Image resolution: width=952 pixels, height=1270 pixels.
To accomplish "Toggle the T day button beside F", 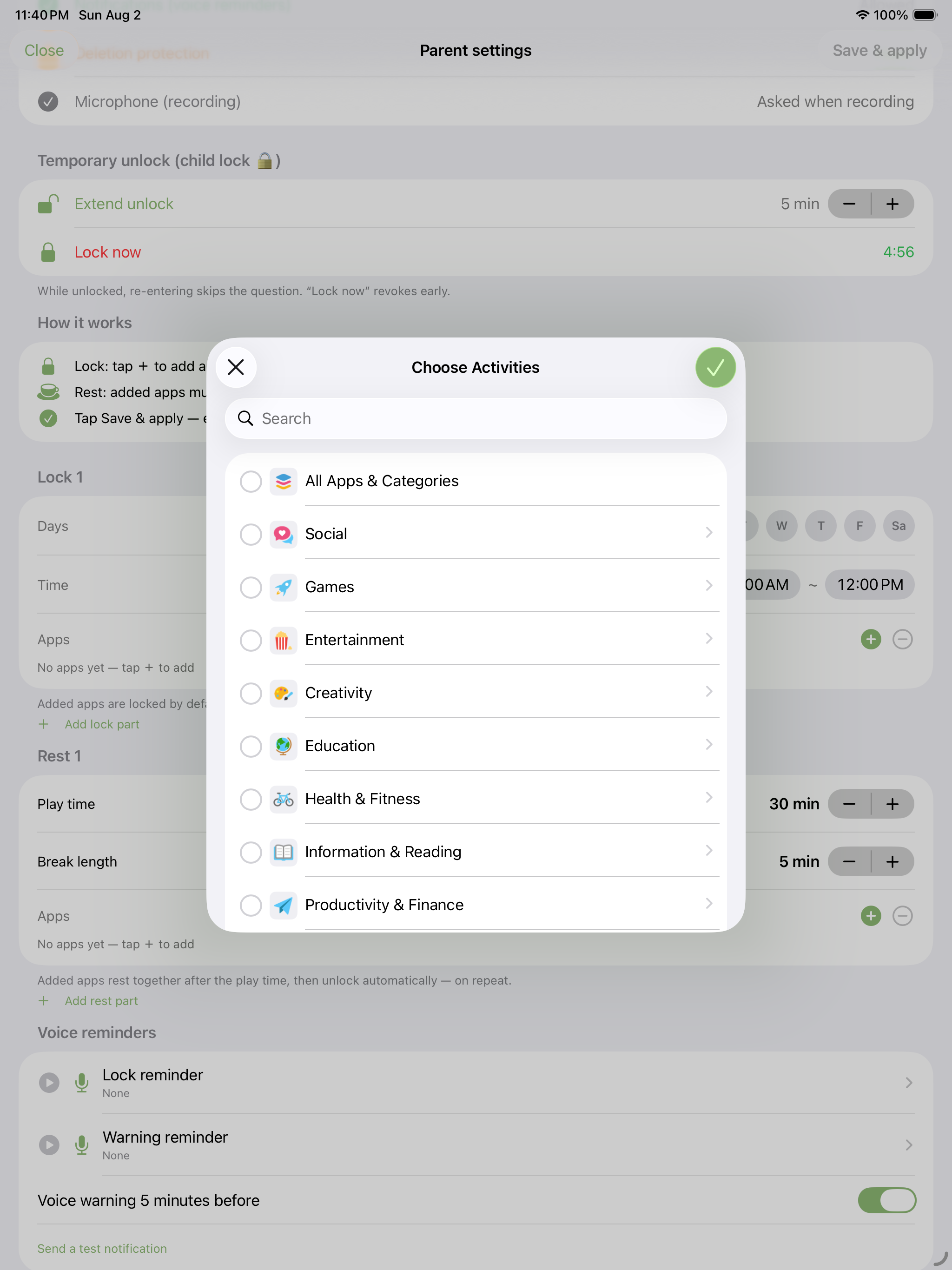I will point(821,526).
